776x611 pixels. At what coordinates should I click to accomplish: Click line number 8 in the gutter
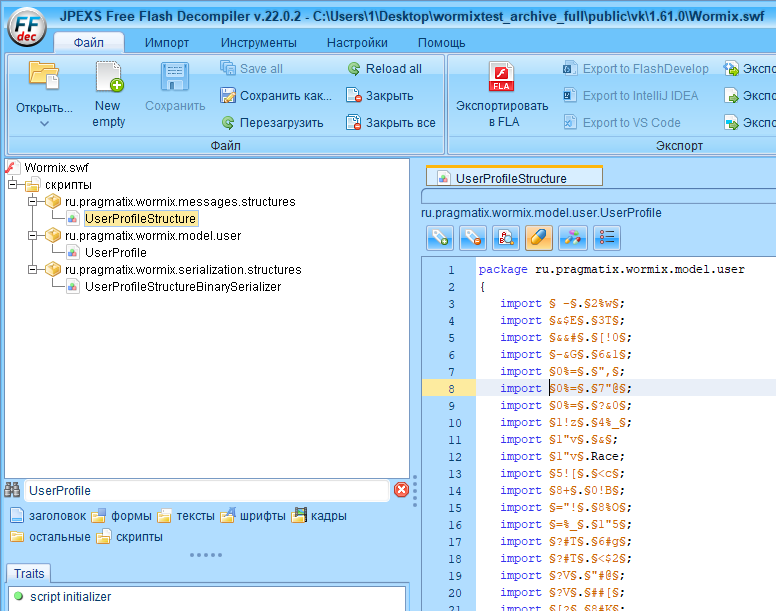[x=451, y=389]
